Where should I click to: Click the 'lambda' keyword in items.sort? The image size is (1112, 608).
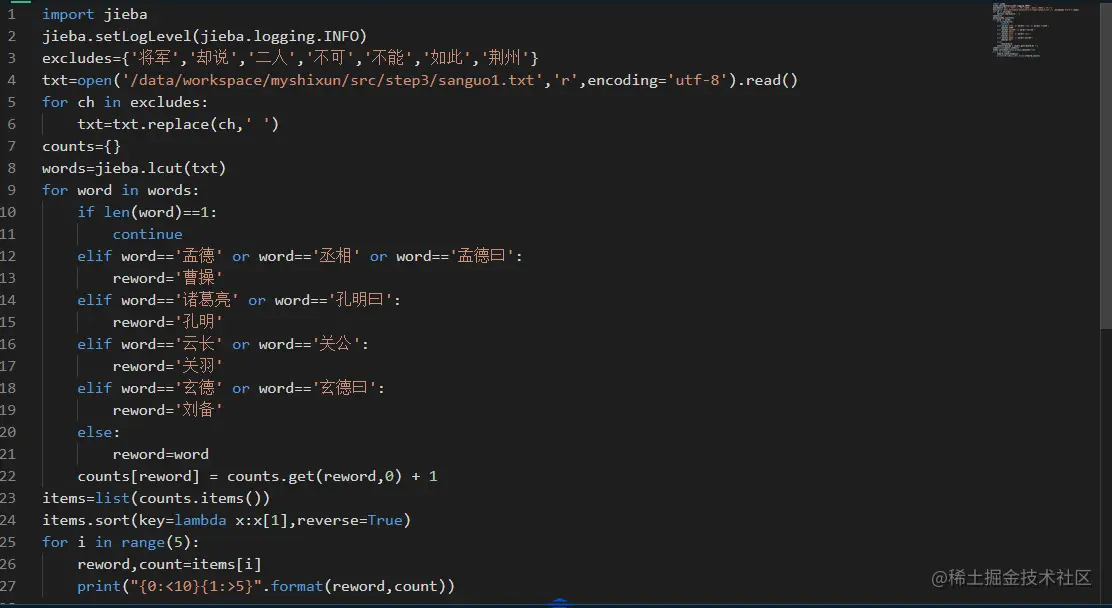[x=200, y=520]
